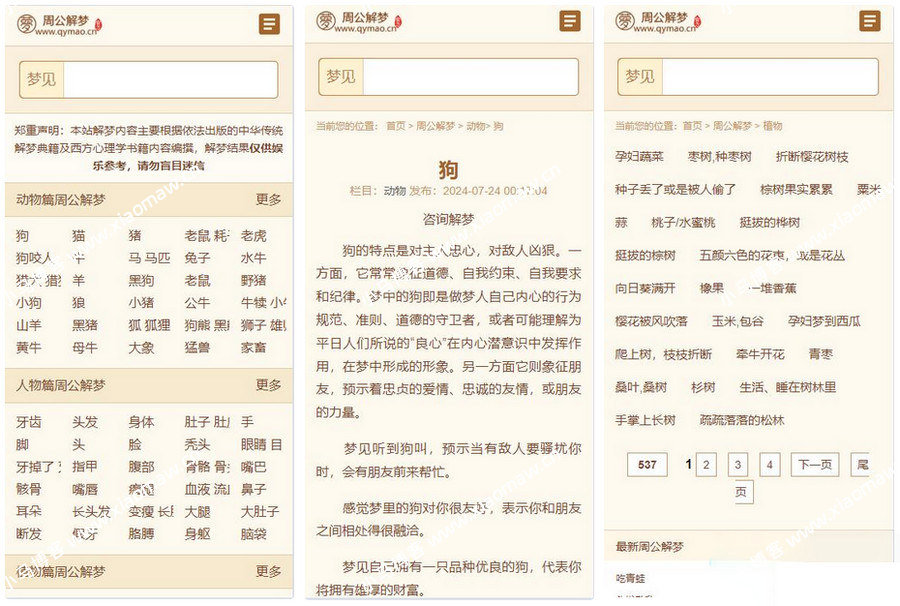
Task: Expand 更多 for 动物篇周公解梦
Action: click(268, 200)
